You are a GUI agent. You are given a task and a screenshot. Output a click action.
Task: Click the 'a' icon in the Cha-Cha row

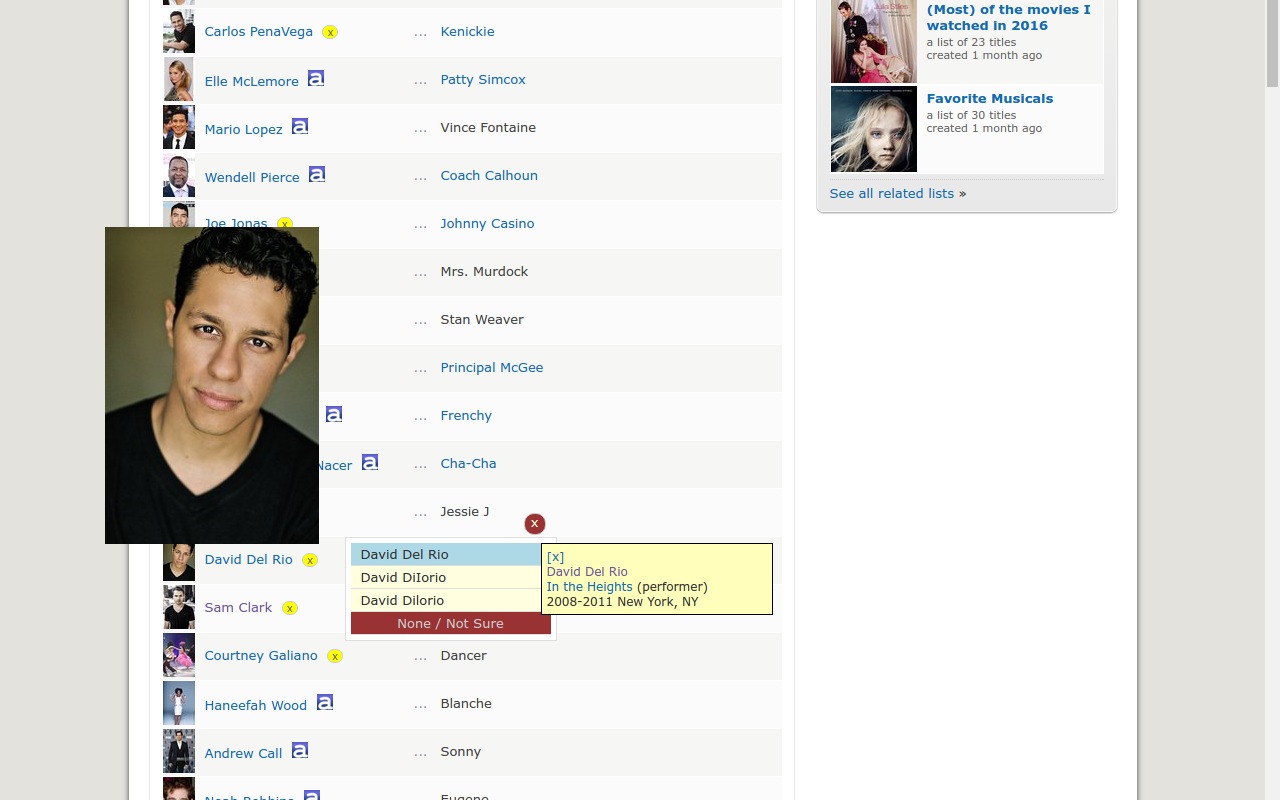tap(370, 462)
